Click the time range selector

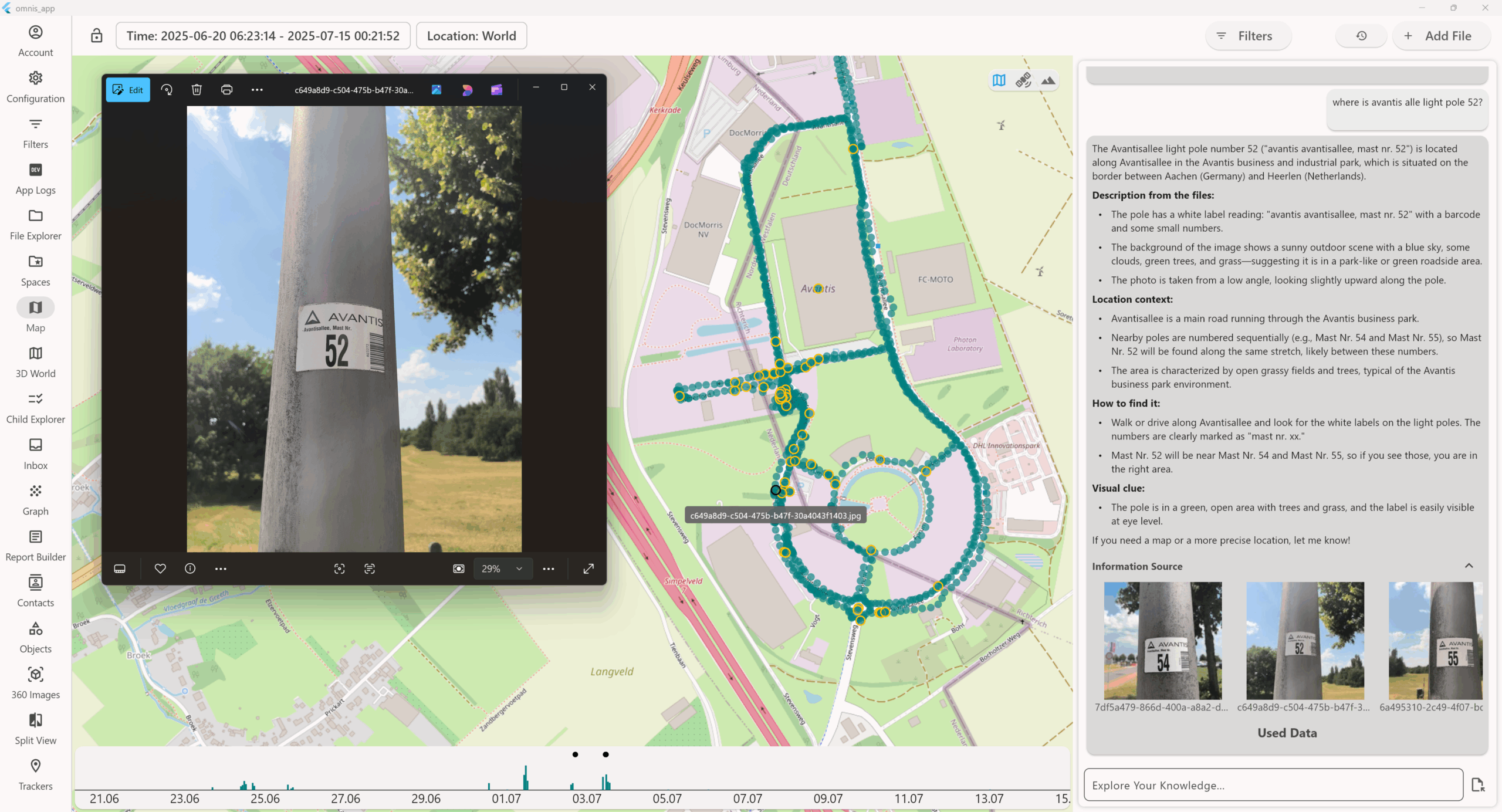(x=263, y=36)
